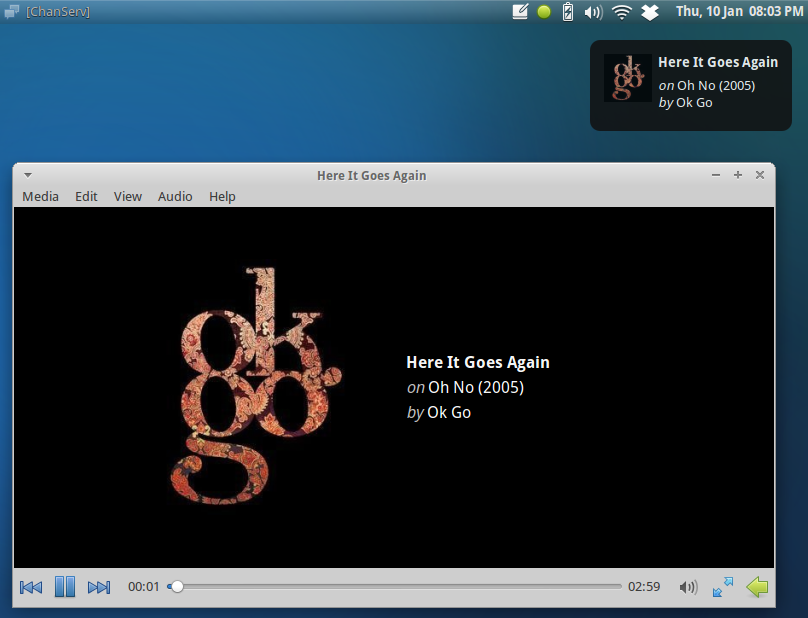Open the window menu from the titlebar arrow

click(27, 174)
